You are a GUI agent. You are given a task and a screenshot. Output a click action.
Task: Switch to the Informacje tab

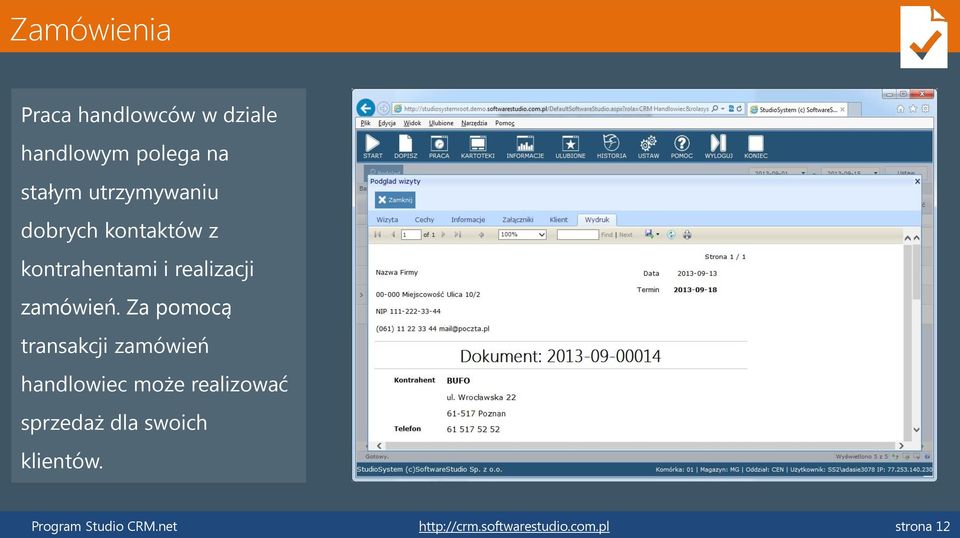pyautogui.click(x=468, y=220)
